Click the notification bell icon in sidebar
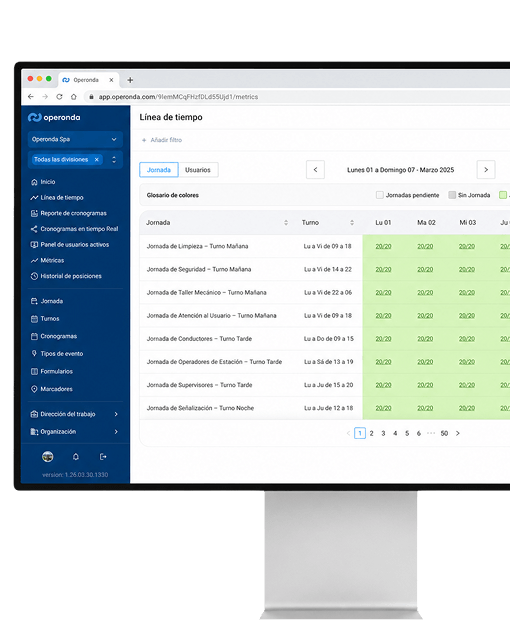The width and height of the screenshot is (510, 620). click(x=76, y=457)
